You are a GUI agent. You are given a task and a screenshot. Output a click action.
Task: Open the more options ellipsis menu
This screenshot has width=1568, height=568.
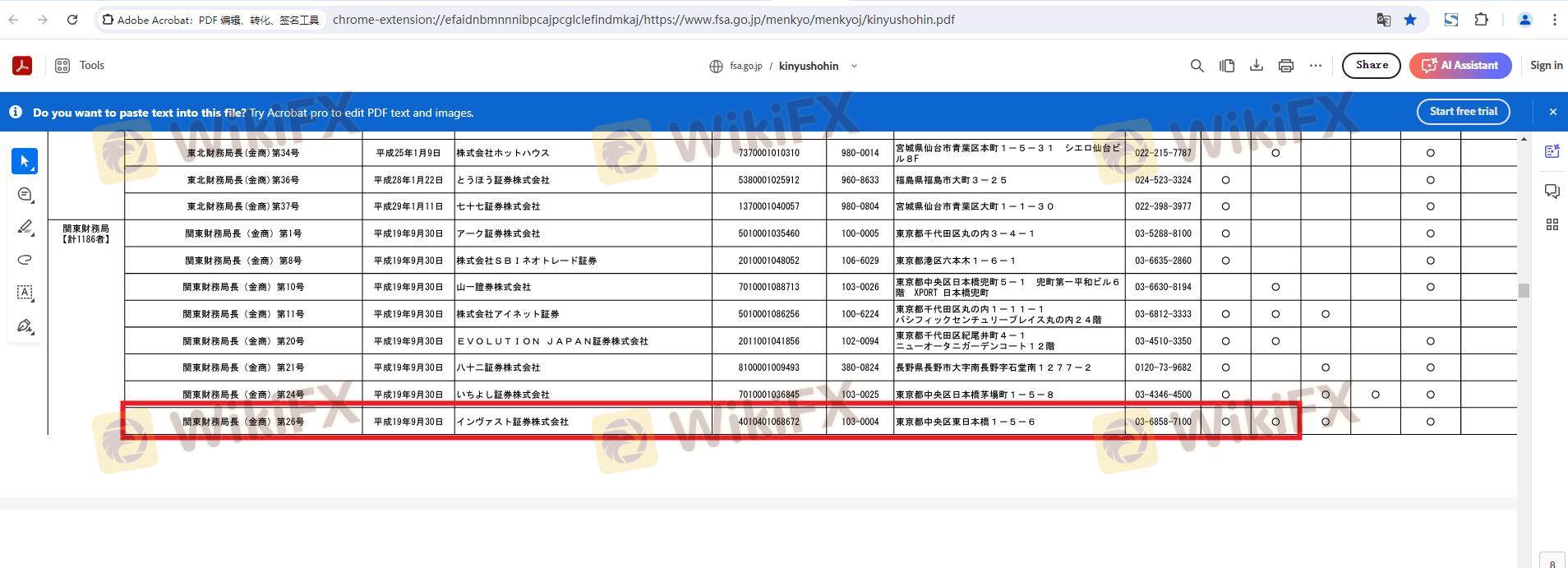click(x=1315, y=66)
